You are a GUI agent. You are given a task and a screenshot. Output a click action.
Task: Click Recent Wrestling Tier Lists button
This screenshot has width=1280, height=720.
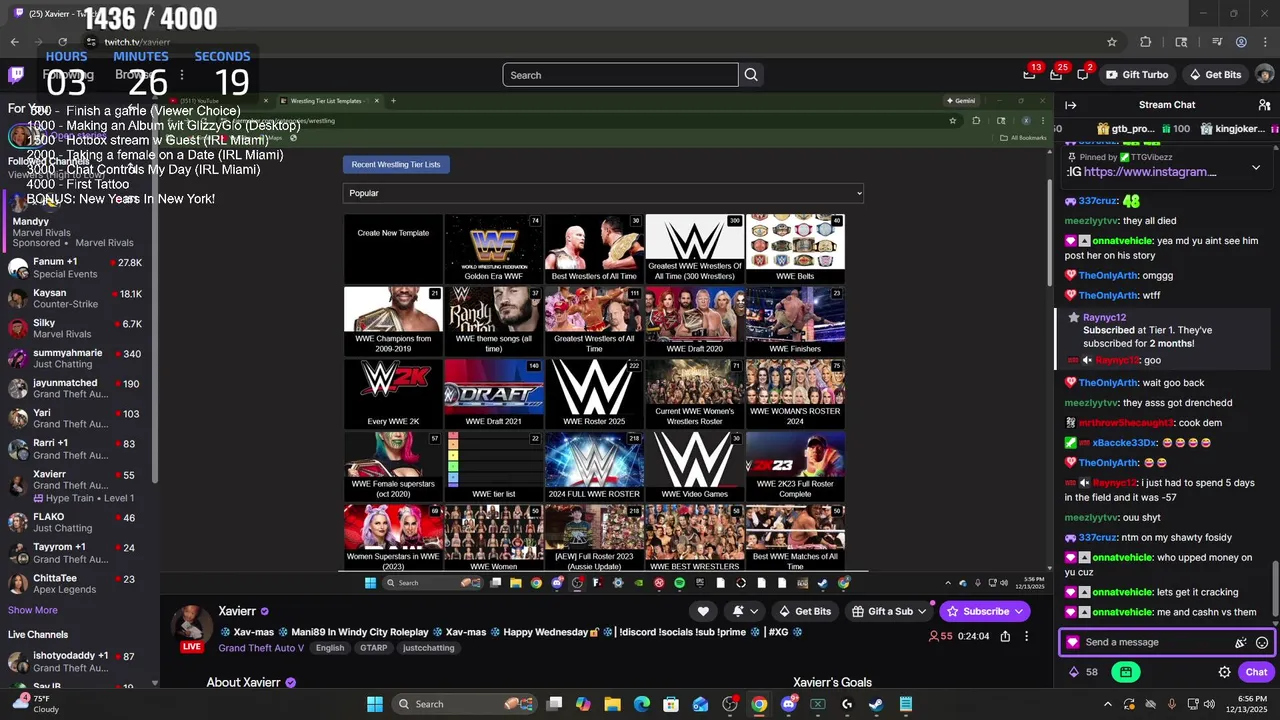(396, 164)
